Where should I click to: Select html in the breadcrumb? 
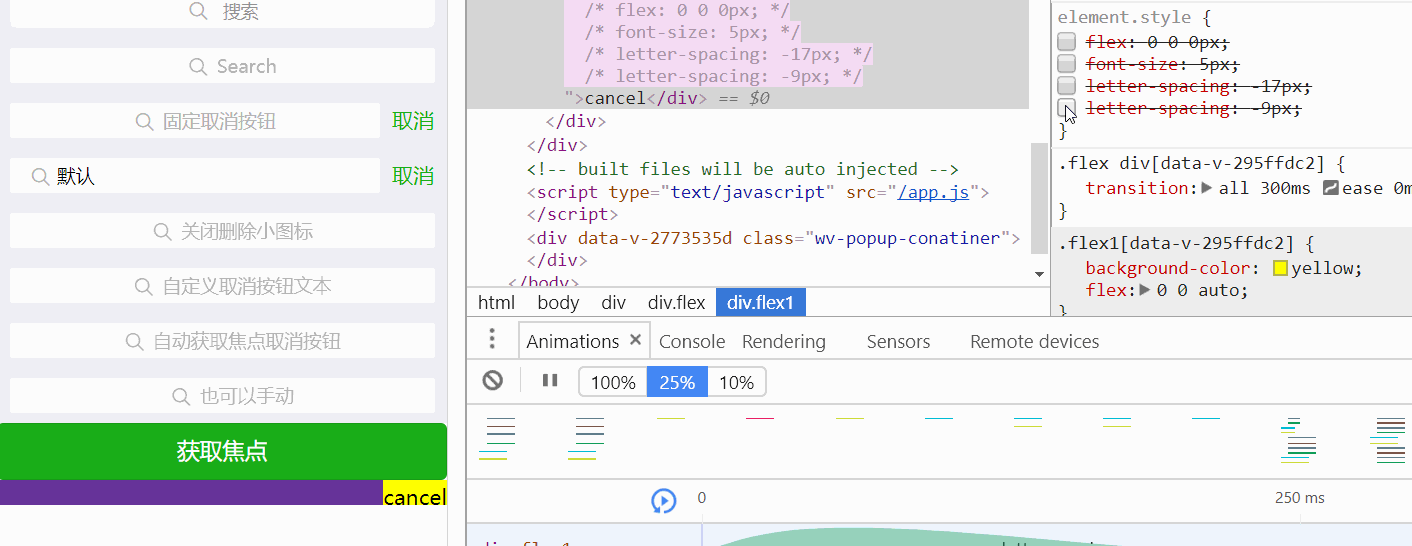[x=496, y=303]
